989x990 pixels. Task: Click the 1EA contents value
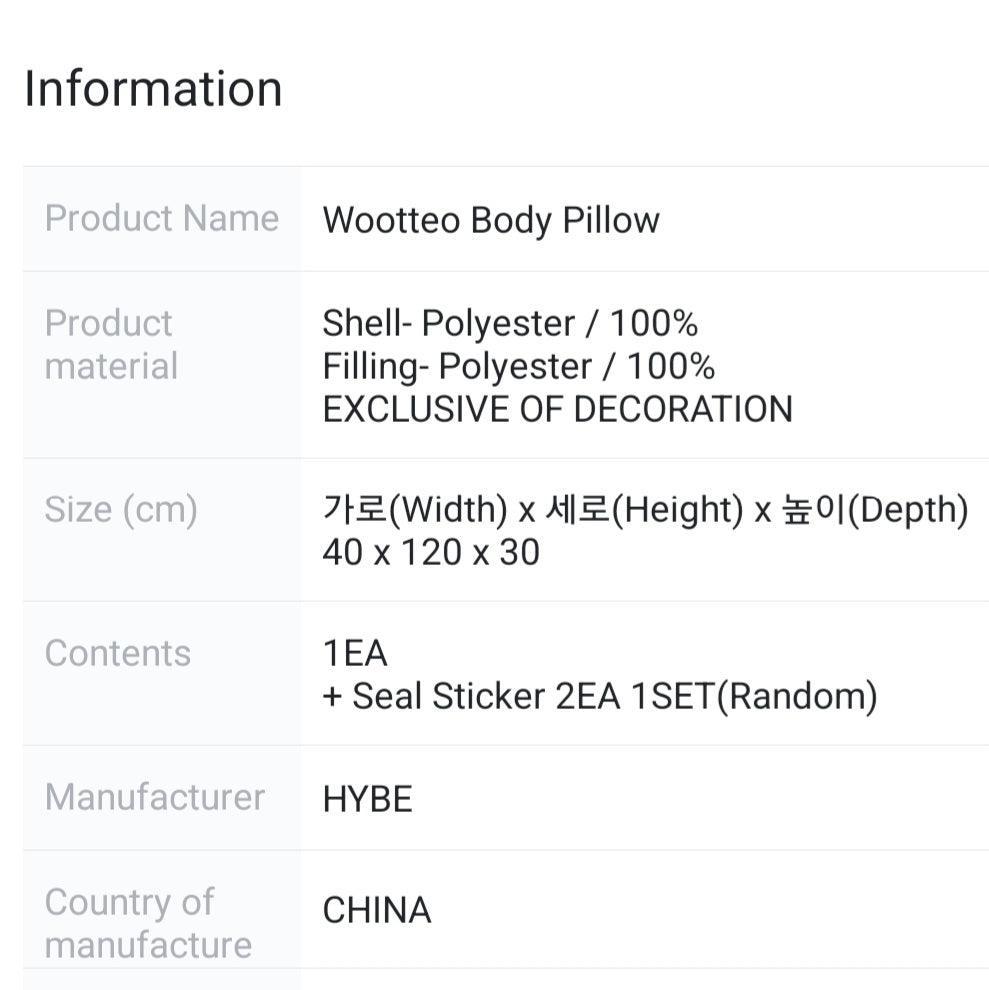tap(355, 654)
